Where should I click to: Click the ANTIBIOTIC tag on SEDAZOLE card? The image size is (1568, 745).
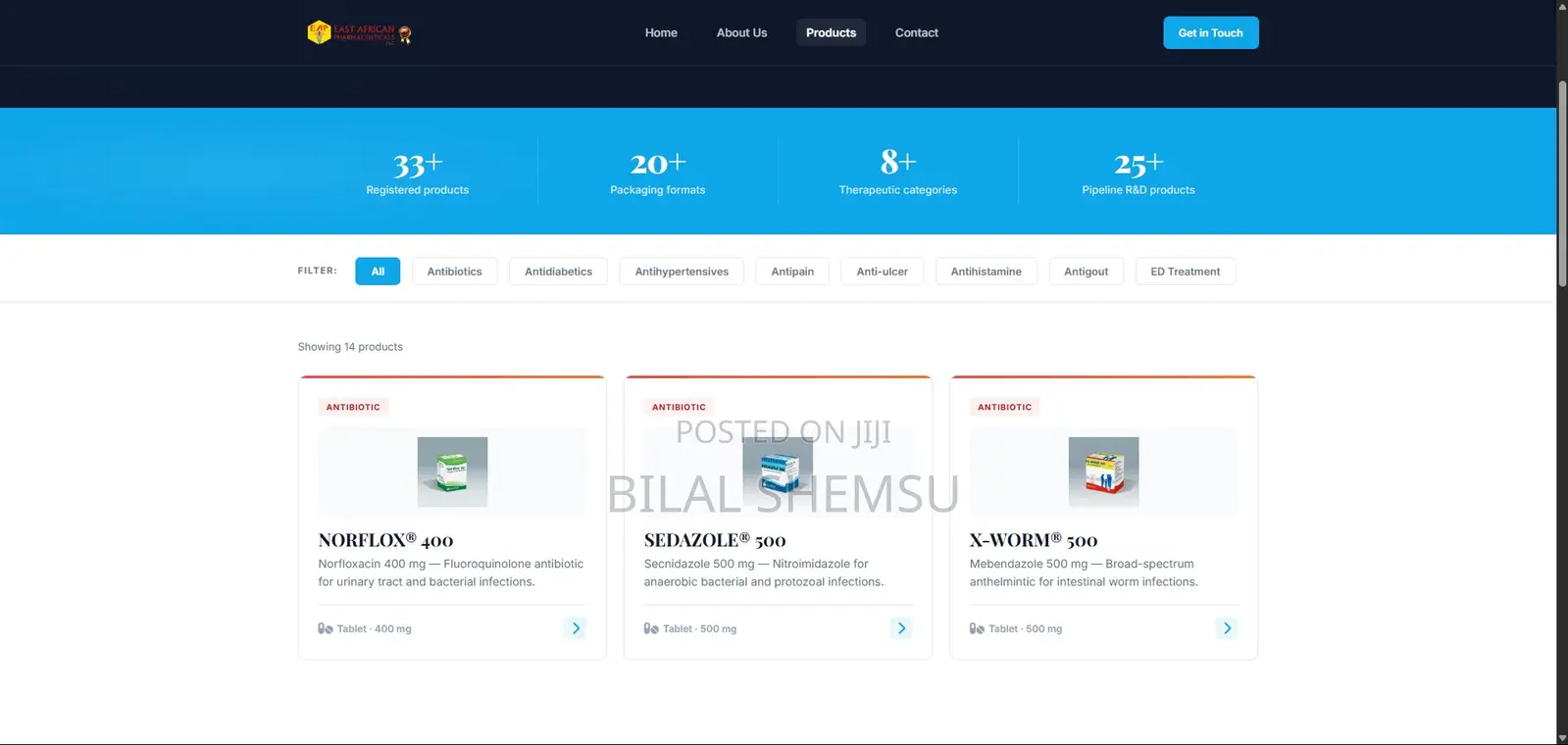point(679,407)
